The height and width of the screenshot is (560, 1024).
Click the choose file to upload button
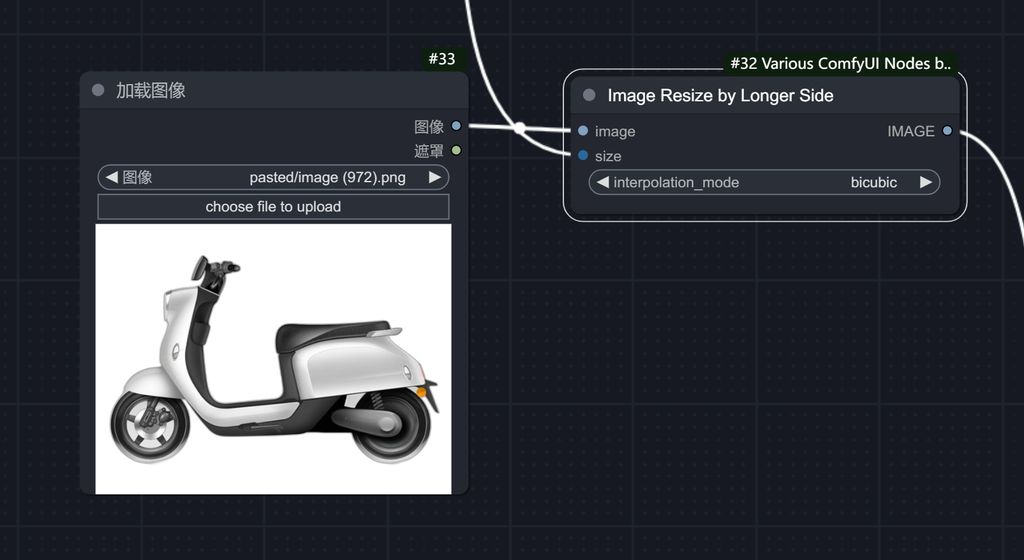tap(273, 207)
